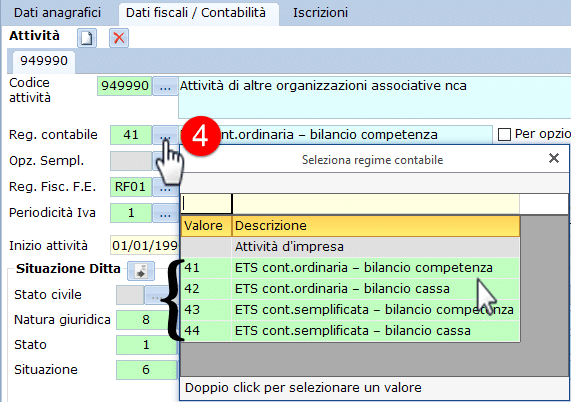Select the 949990 activity tab
Viewport: 571px width, 402px height.
[44, 61]
